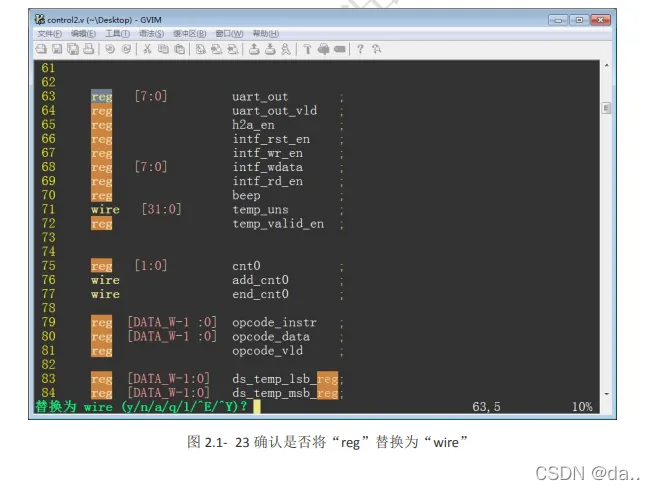Open the 语法(S) menu
This screenshot has height=490, width=655.
tap(151, 33)
